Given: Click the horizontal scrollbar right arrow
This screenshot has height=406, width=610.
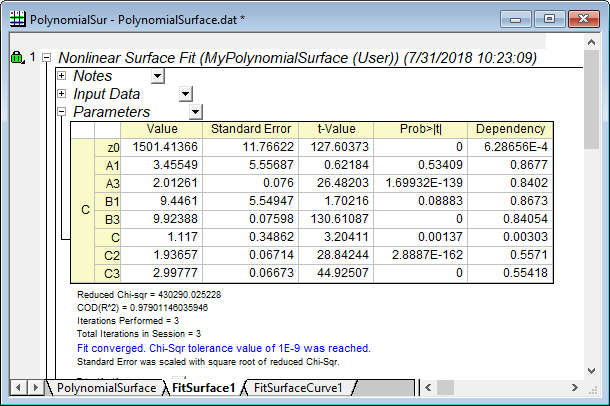Looking at the screenshot, I should point(575,388).
